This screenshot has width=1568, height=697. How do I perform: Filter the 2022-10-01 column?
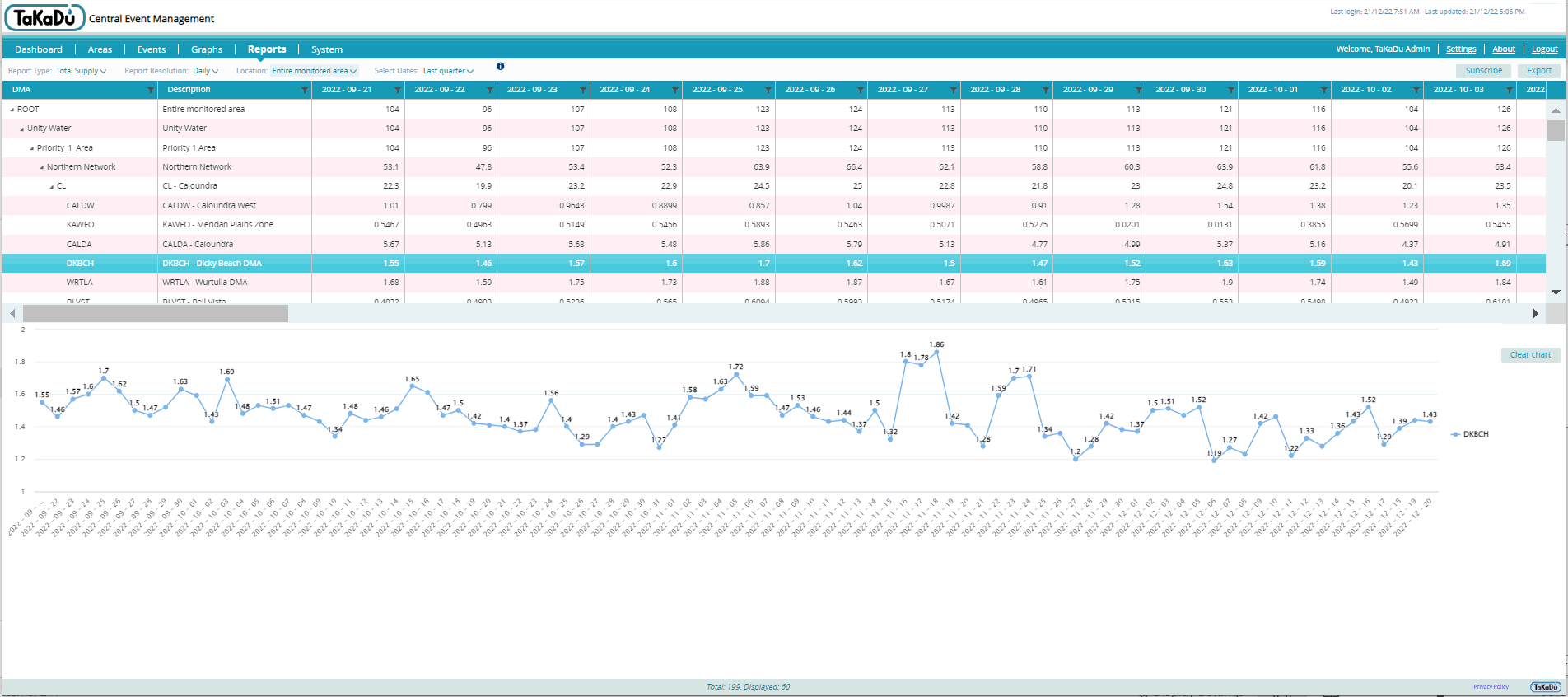[1324, 90]
